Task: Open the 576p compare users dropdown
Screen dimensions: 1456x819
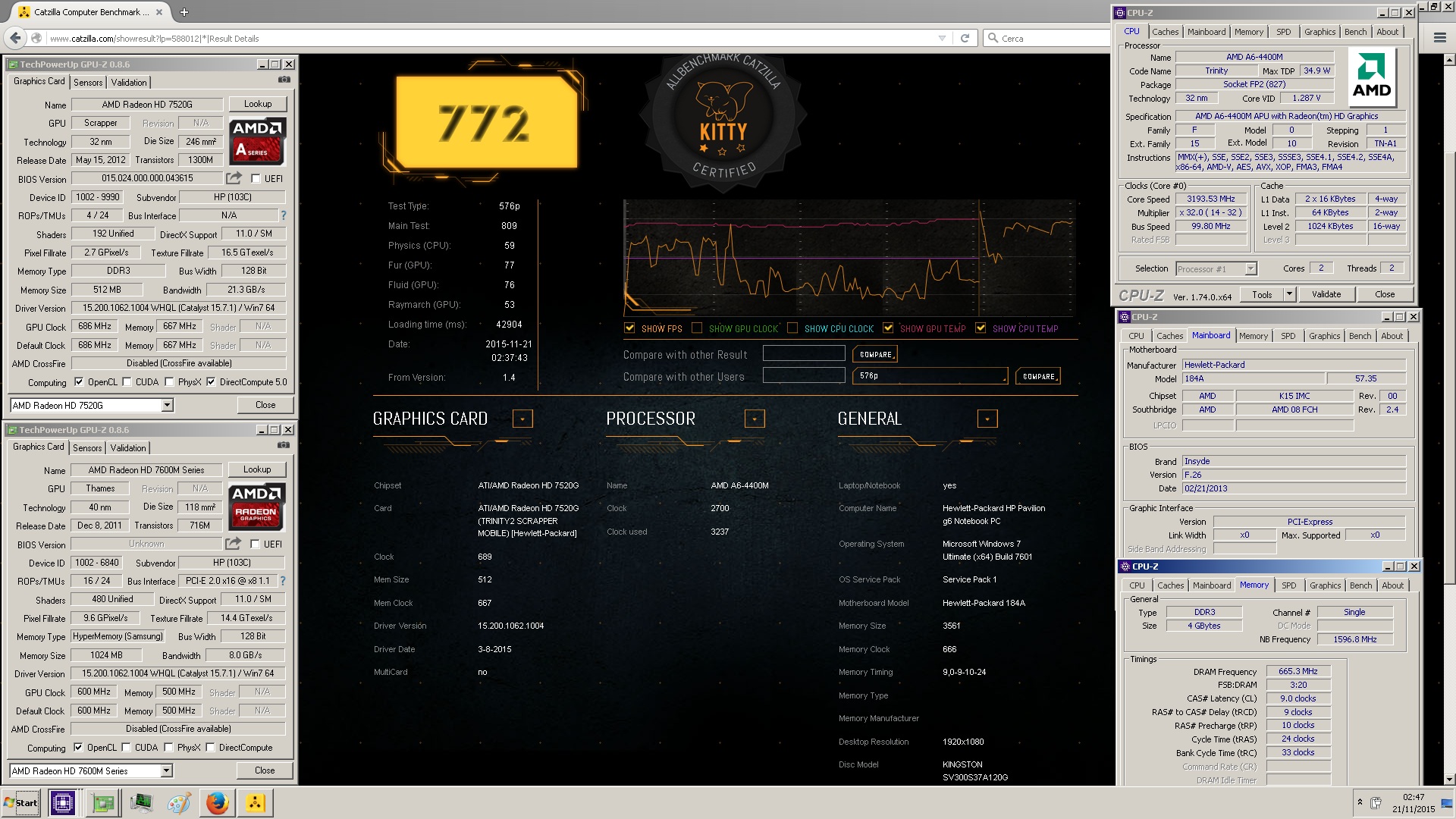Action: (930, 376)
